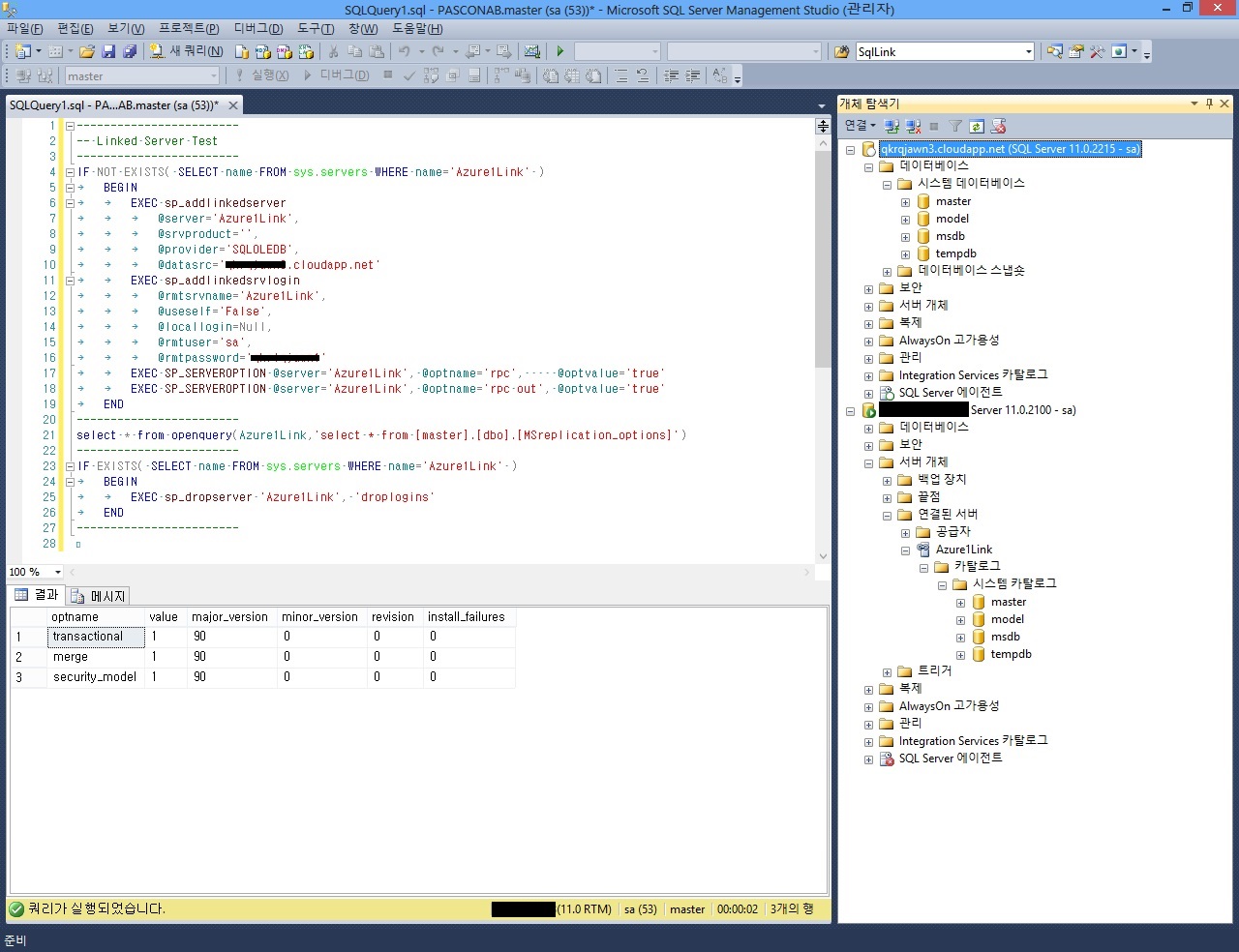
Task: Click the Refresh icon in Object Explorer
Action: point(977,127)
